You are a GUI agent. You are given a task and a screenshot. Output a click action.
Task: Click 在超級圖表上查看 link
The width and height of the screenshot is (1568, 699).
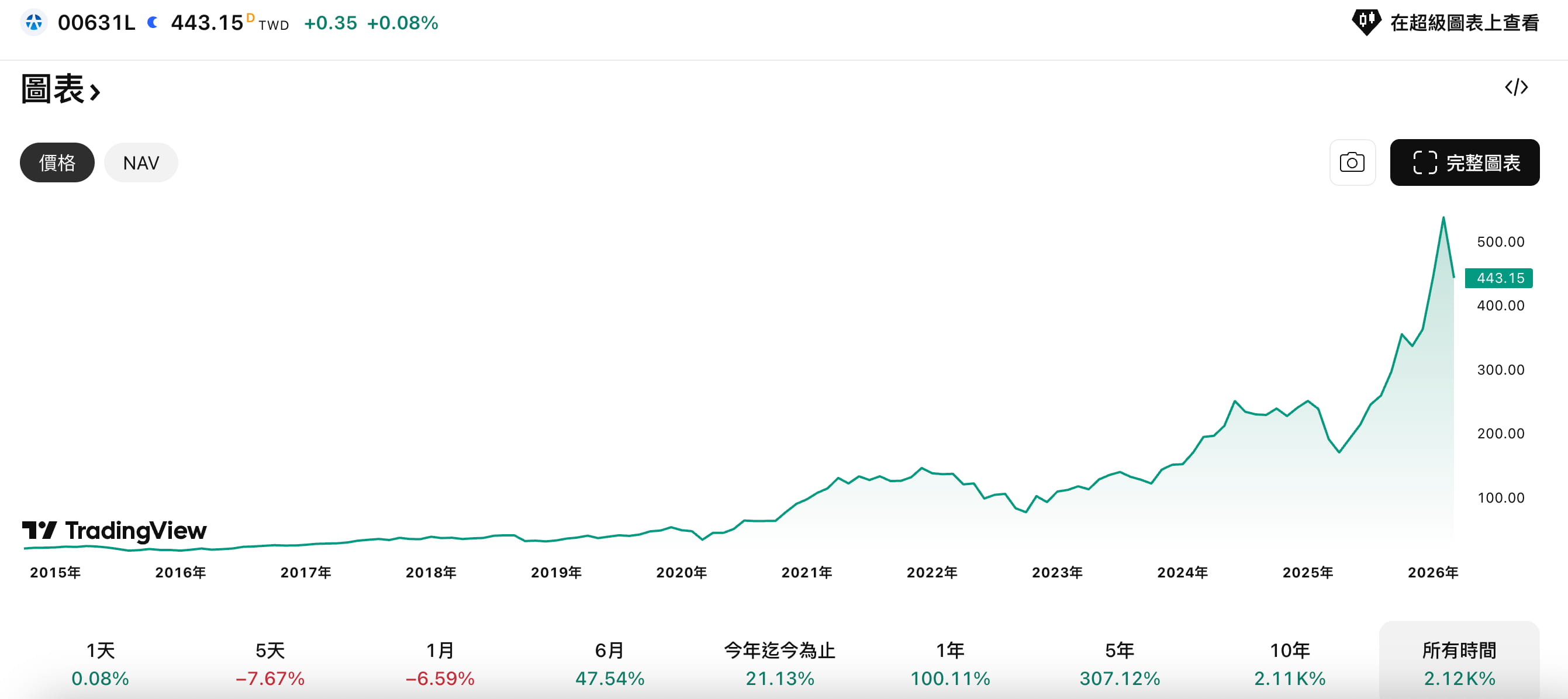(x=1464, y=23)
